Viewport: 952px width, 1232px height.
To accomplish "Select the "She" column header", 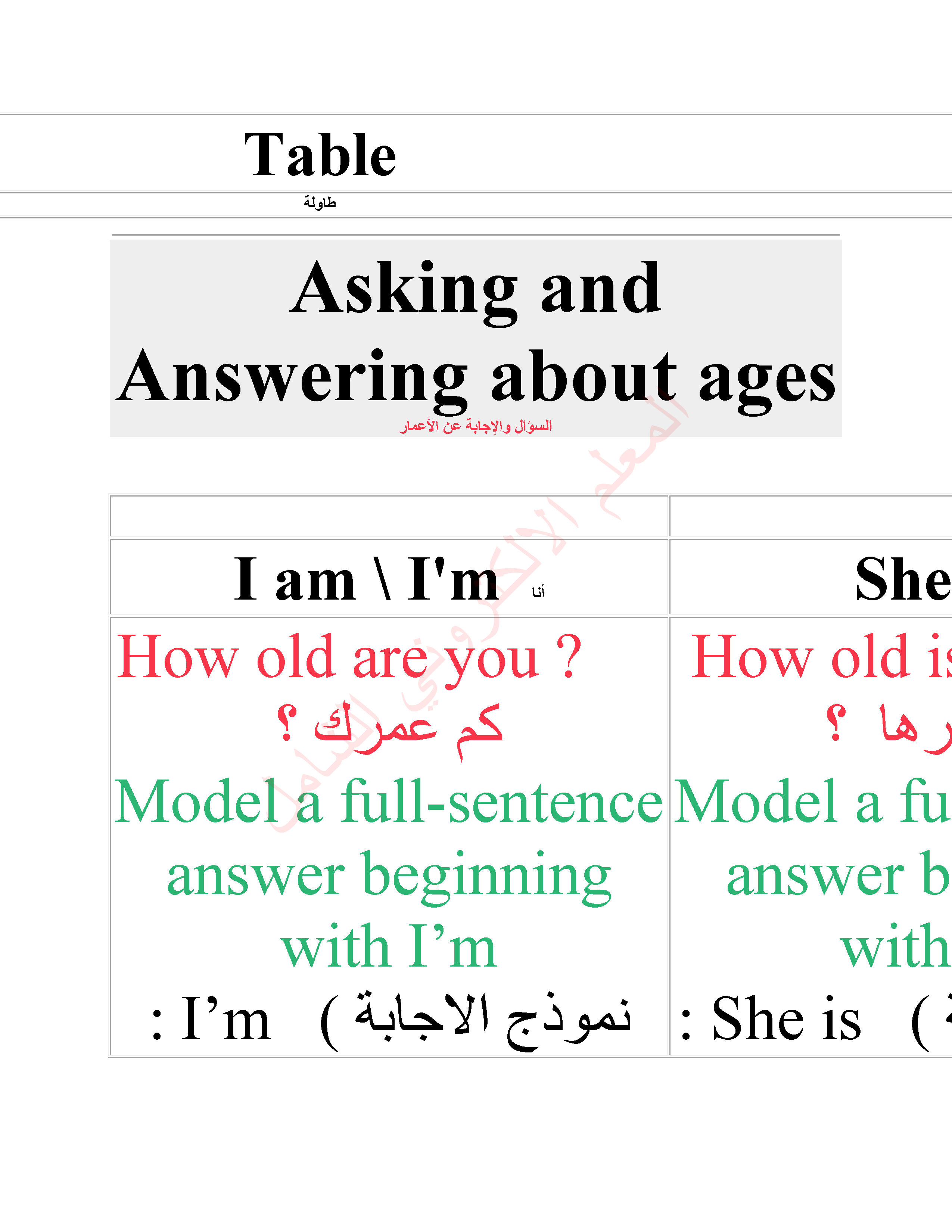I will pos(902,579).
